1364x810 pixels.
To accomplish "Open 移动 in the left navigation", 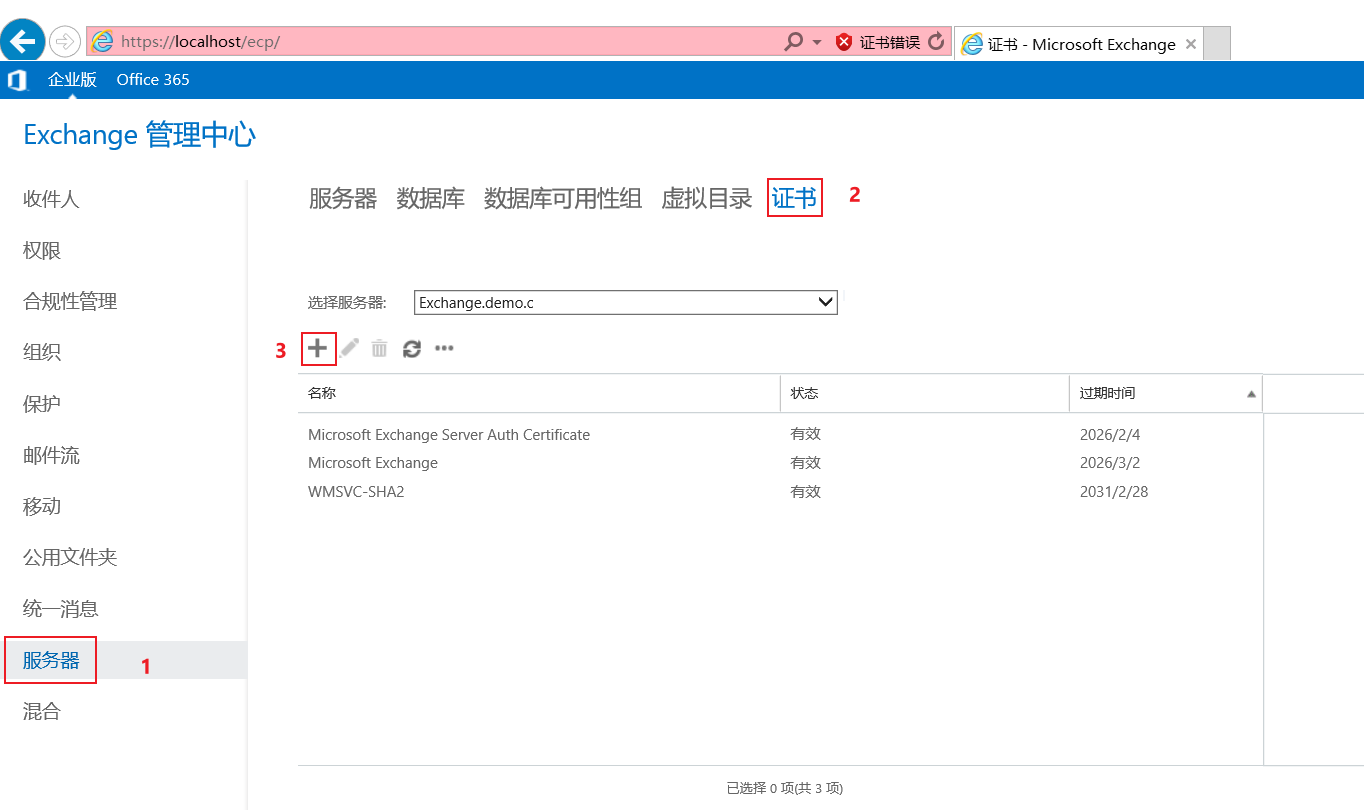I will point(42,506).
